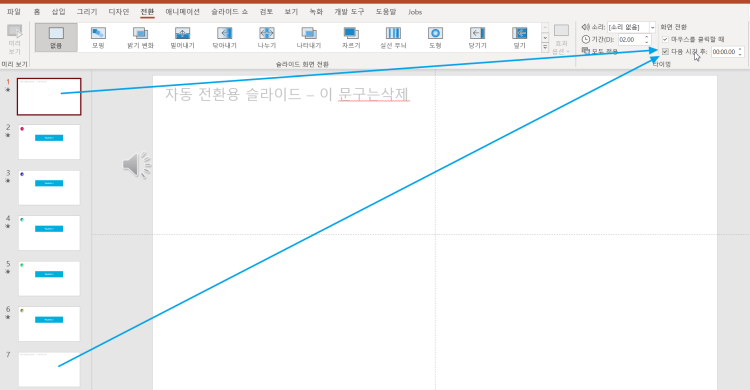Select slide 1 thumbnail
The height and width of the screenshot is (390, 750).
click(x=49, y=97)
